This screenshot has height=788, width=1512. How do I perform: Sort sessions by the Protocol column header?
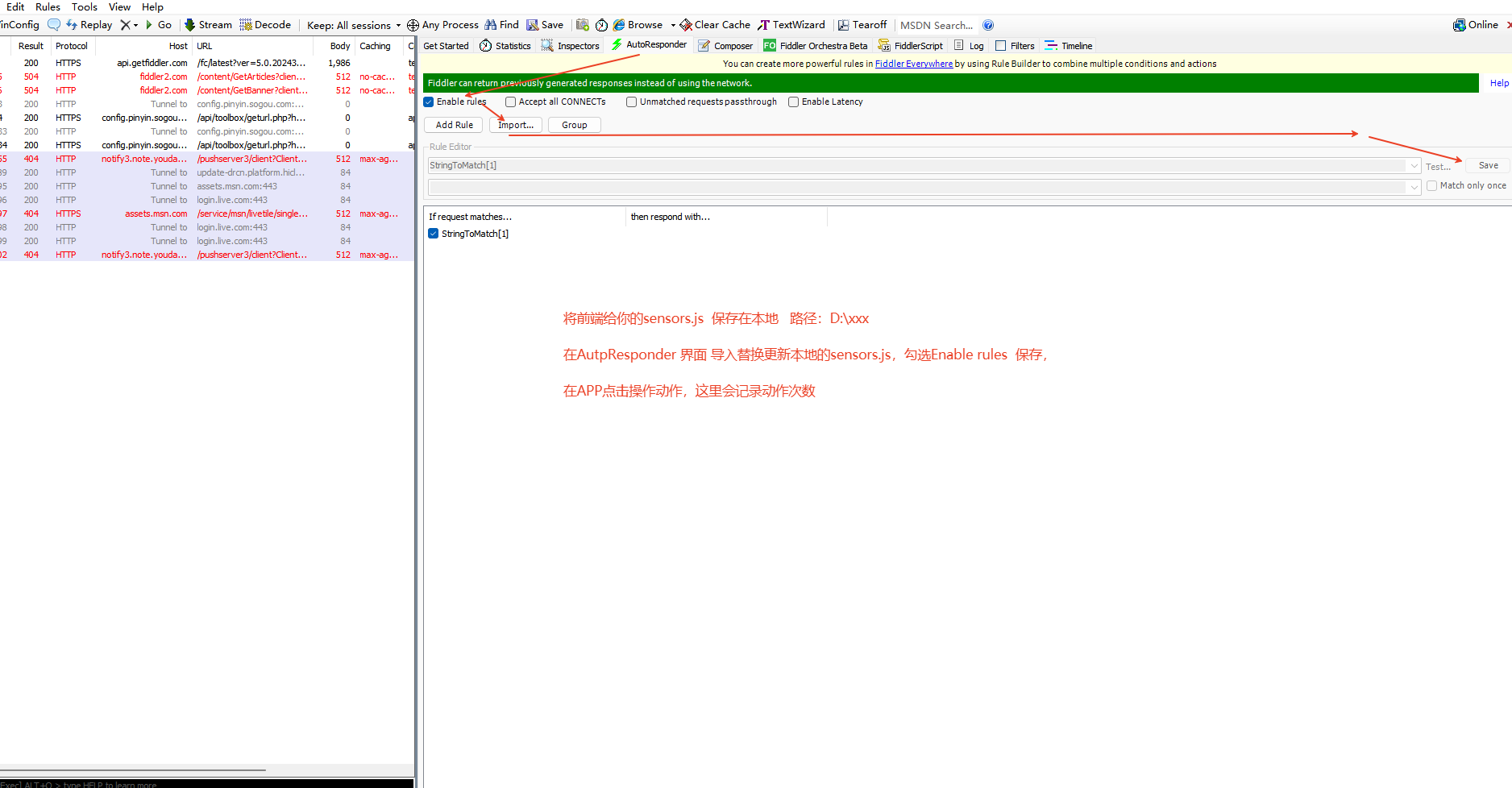(x=72, y=46)
